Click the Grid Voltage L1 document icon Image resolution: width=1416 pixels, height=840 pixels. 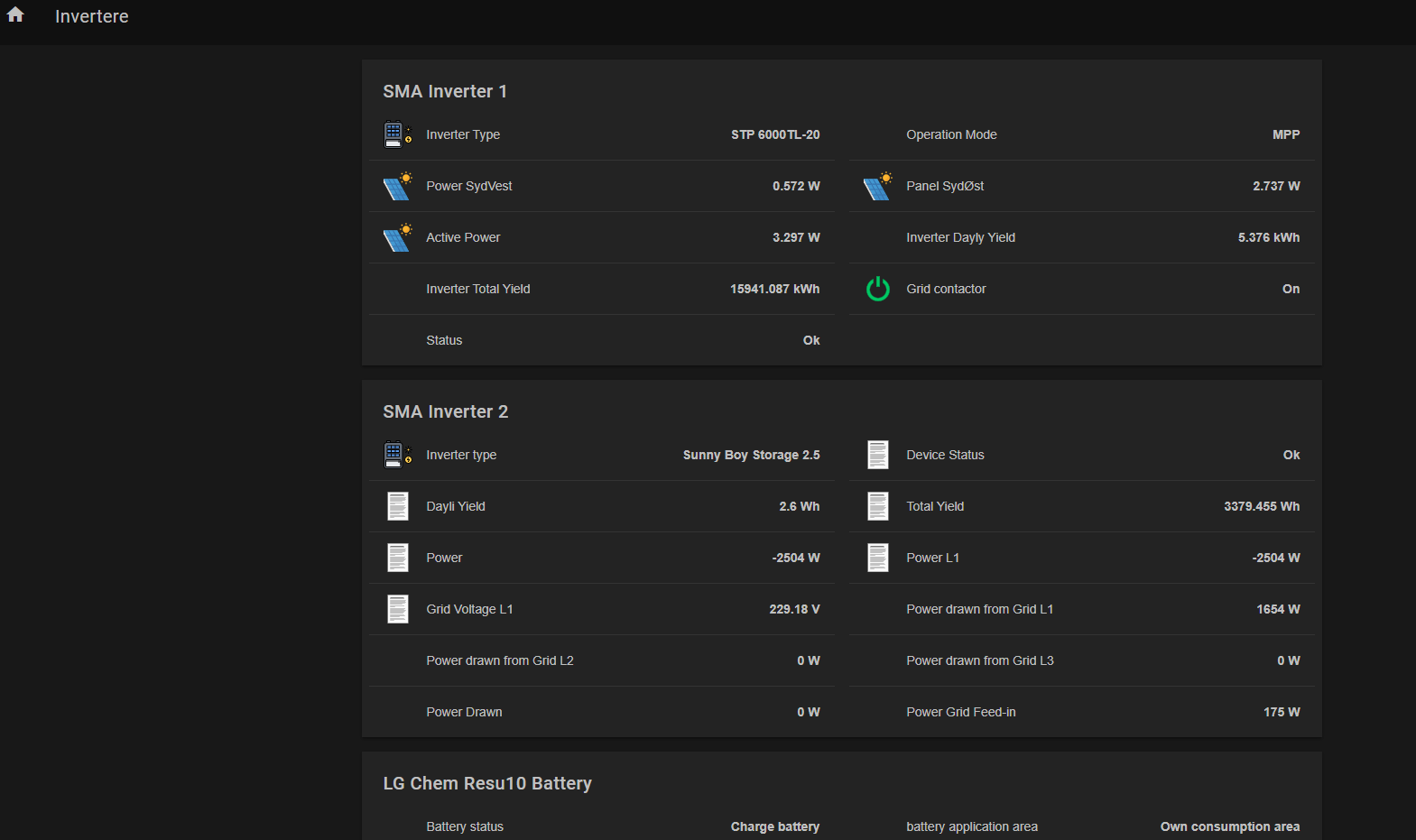point(397,609)
